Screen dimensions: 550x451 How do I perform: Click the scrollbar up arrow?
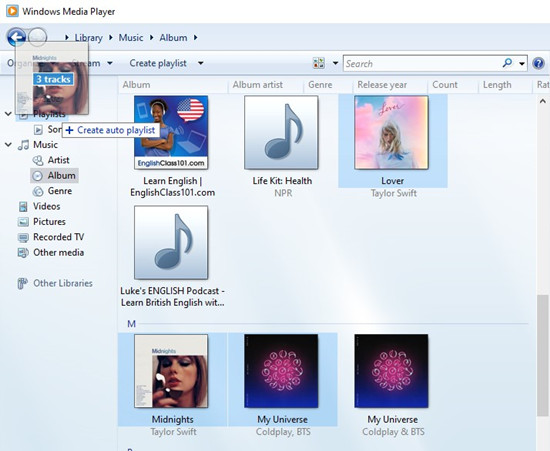[542, 101]
